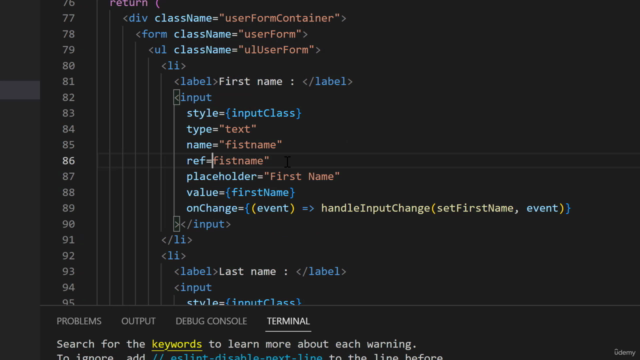Click the input tag on line 82
The image size is (640, 360).
(193, 98)
